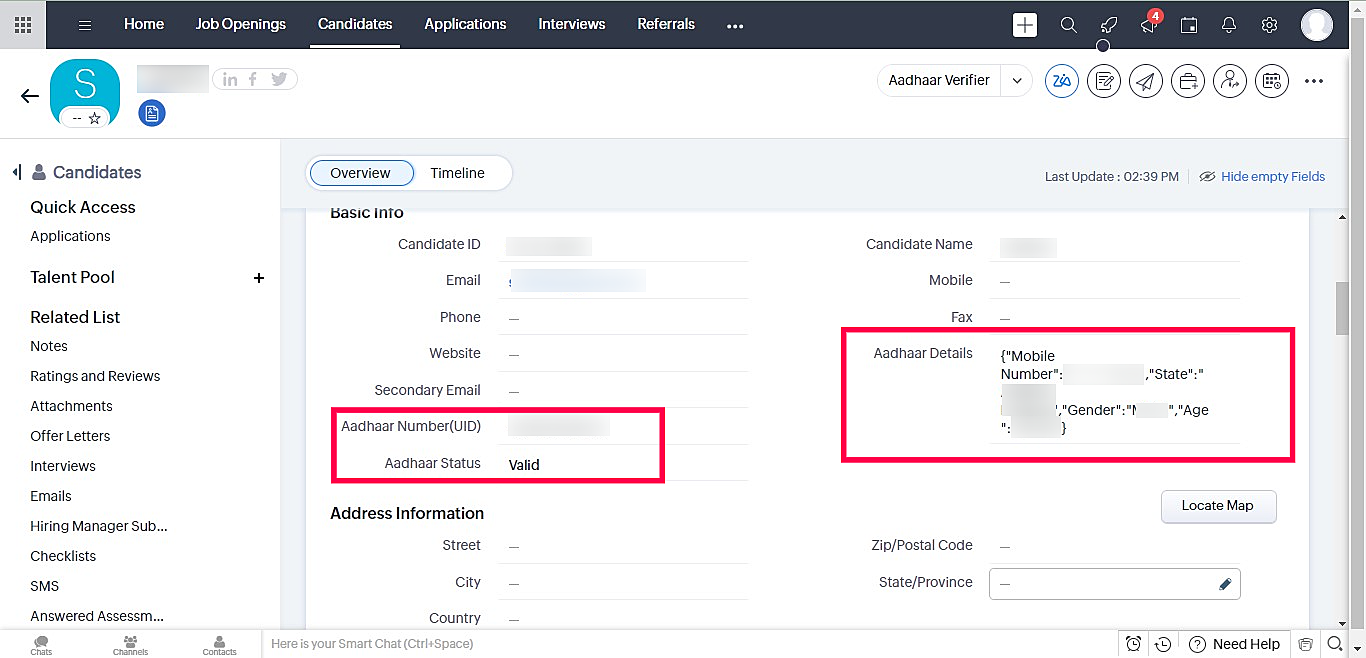Open the more actions ellipsis menu
The width and height of the screenshot is (1366, 658).
click(1314, 81)
